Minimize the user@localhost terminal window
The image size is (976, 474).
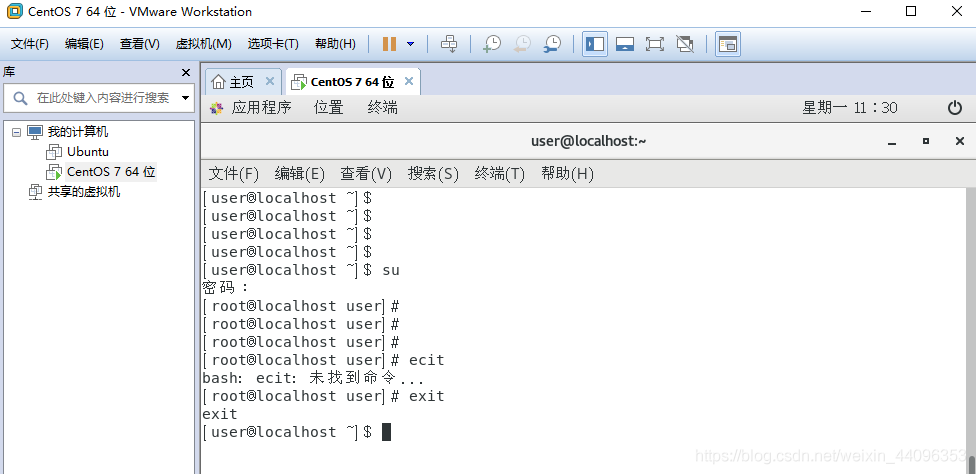[892, 142]
